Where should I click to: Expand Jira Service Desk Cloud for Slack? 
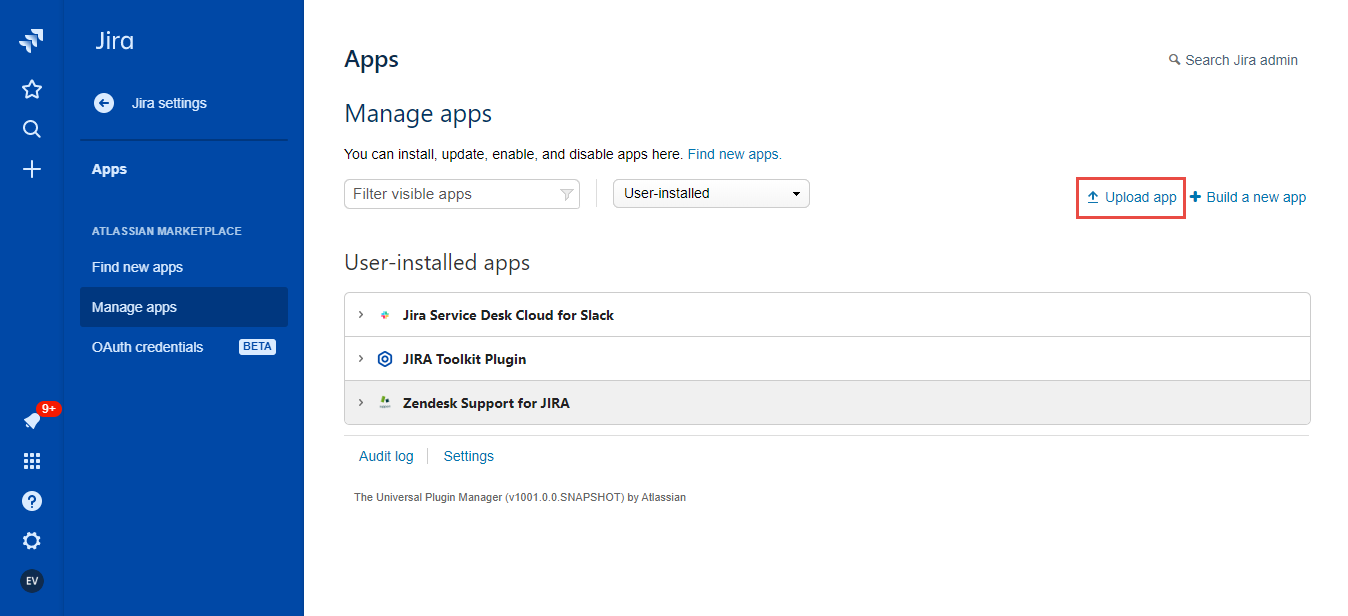[x=361, y=315]
